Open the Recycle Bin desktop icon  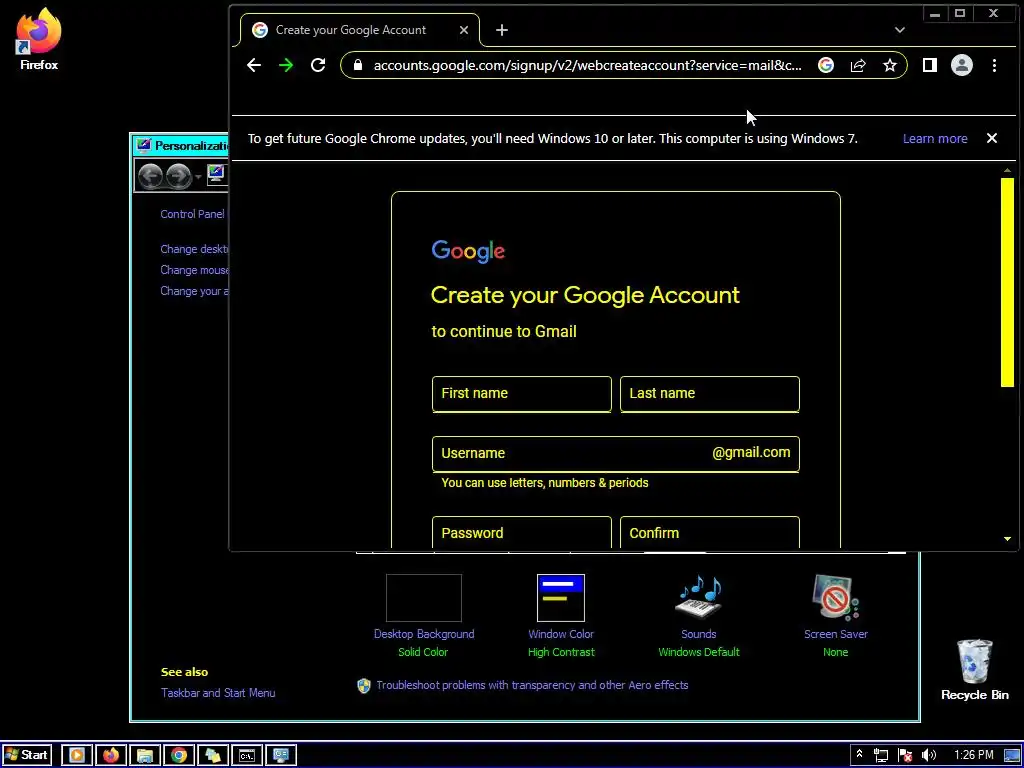(974, 669)
